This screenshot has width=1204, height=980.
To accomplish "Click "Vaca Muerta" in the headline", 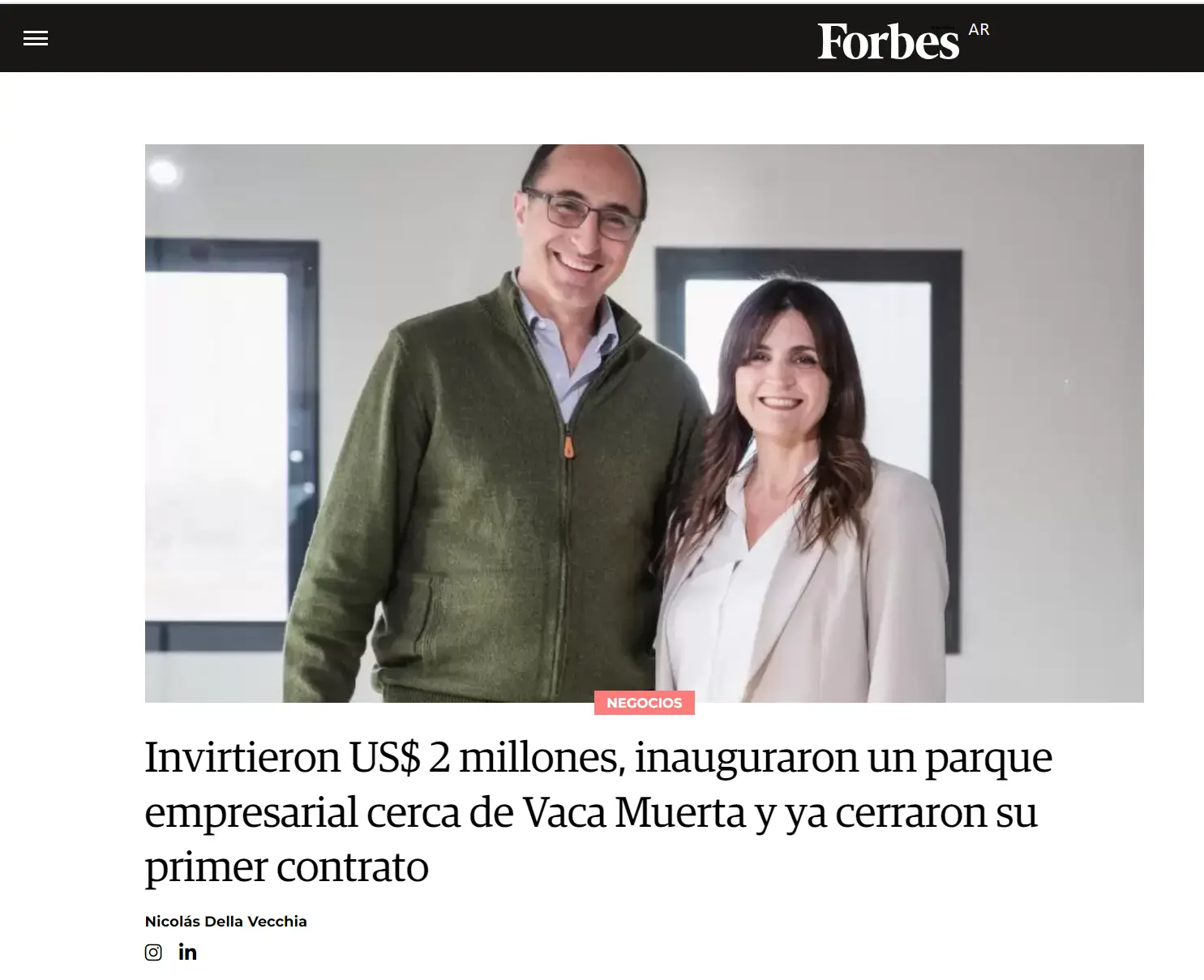I will tap(633, 812).
